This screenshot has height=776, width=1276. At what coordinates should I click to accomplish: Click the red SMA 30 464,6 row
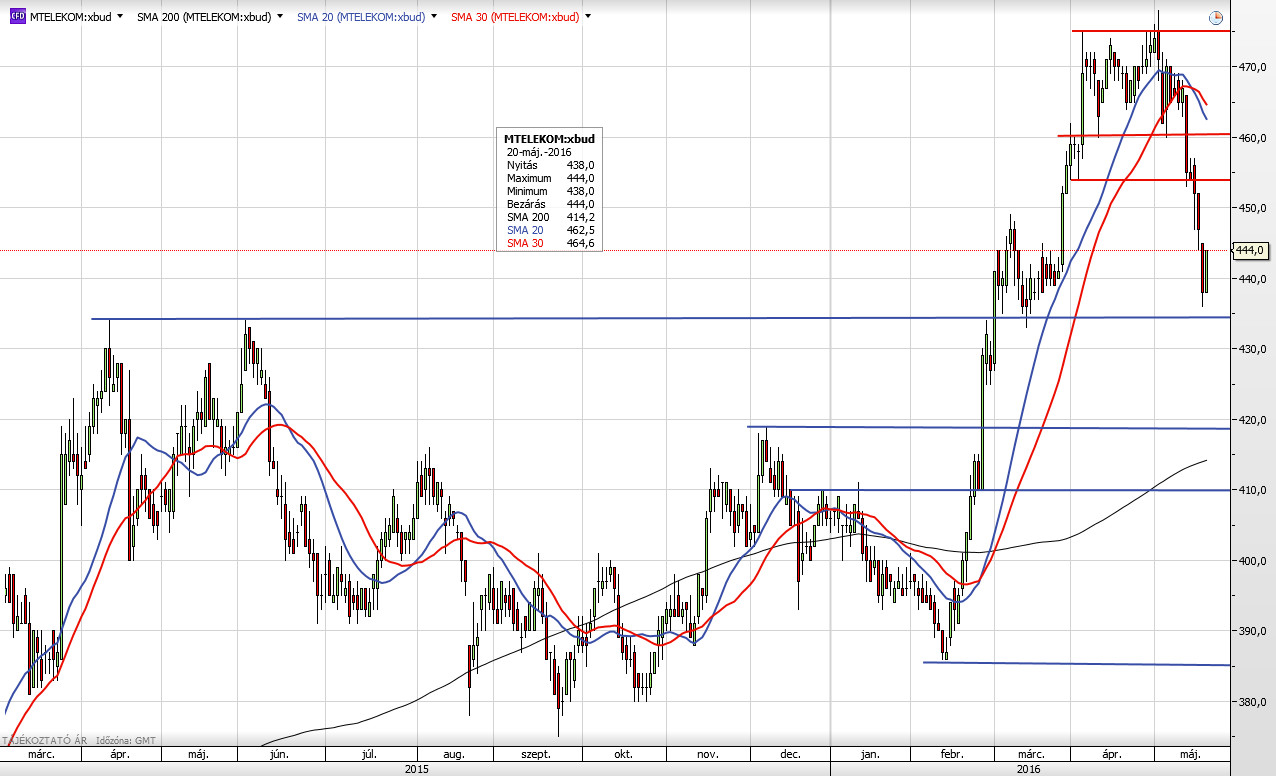[550, 242]
